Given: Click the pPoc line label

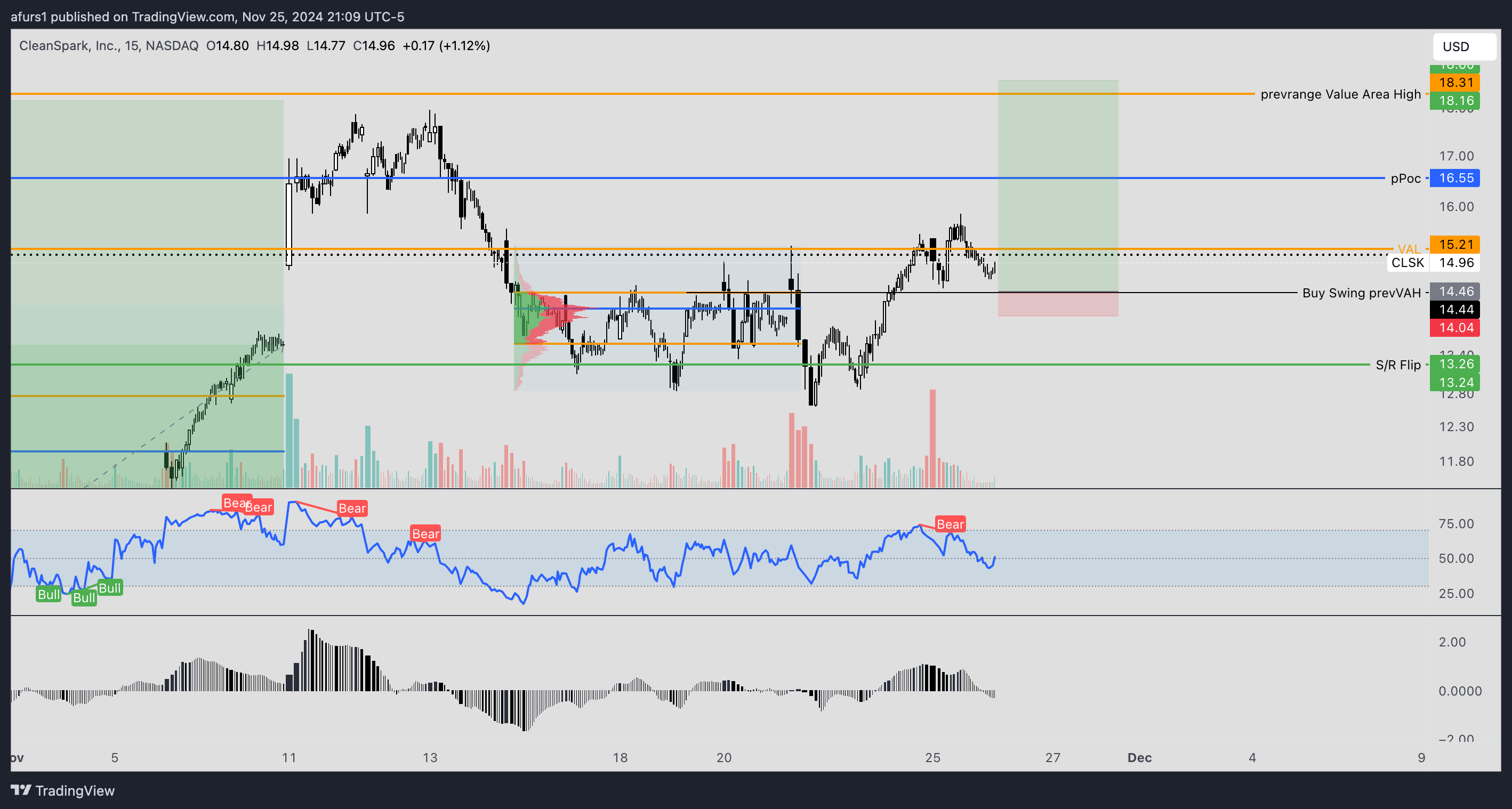Looking at the screenshot, I should click(1406, 178).
